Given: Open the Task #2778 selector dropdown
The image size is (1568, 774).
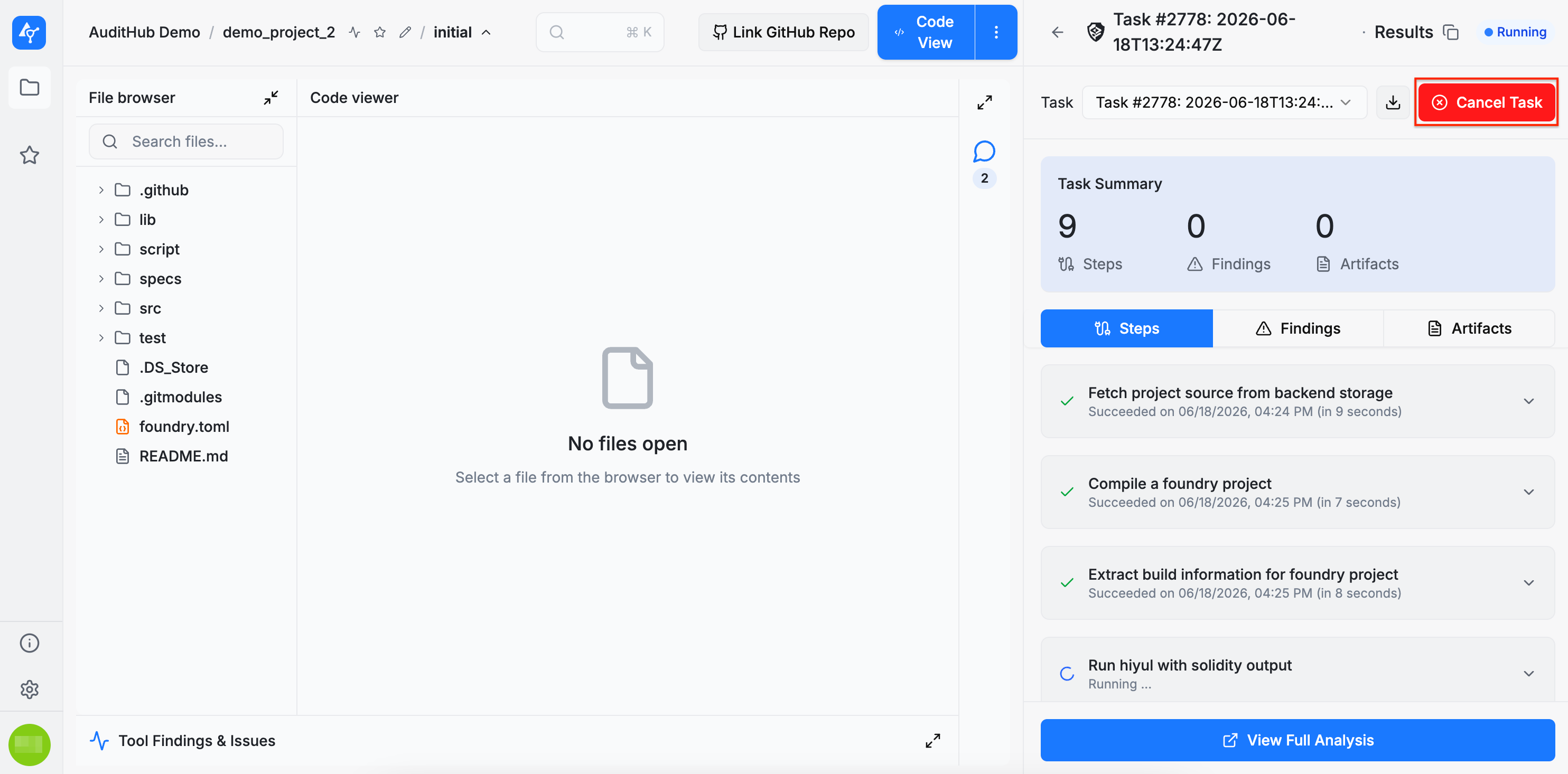Looking at the screenshot, I should tap(1224, 102).
